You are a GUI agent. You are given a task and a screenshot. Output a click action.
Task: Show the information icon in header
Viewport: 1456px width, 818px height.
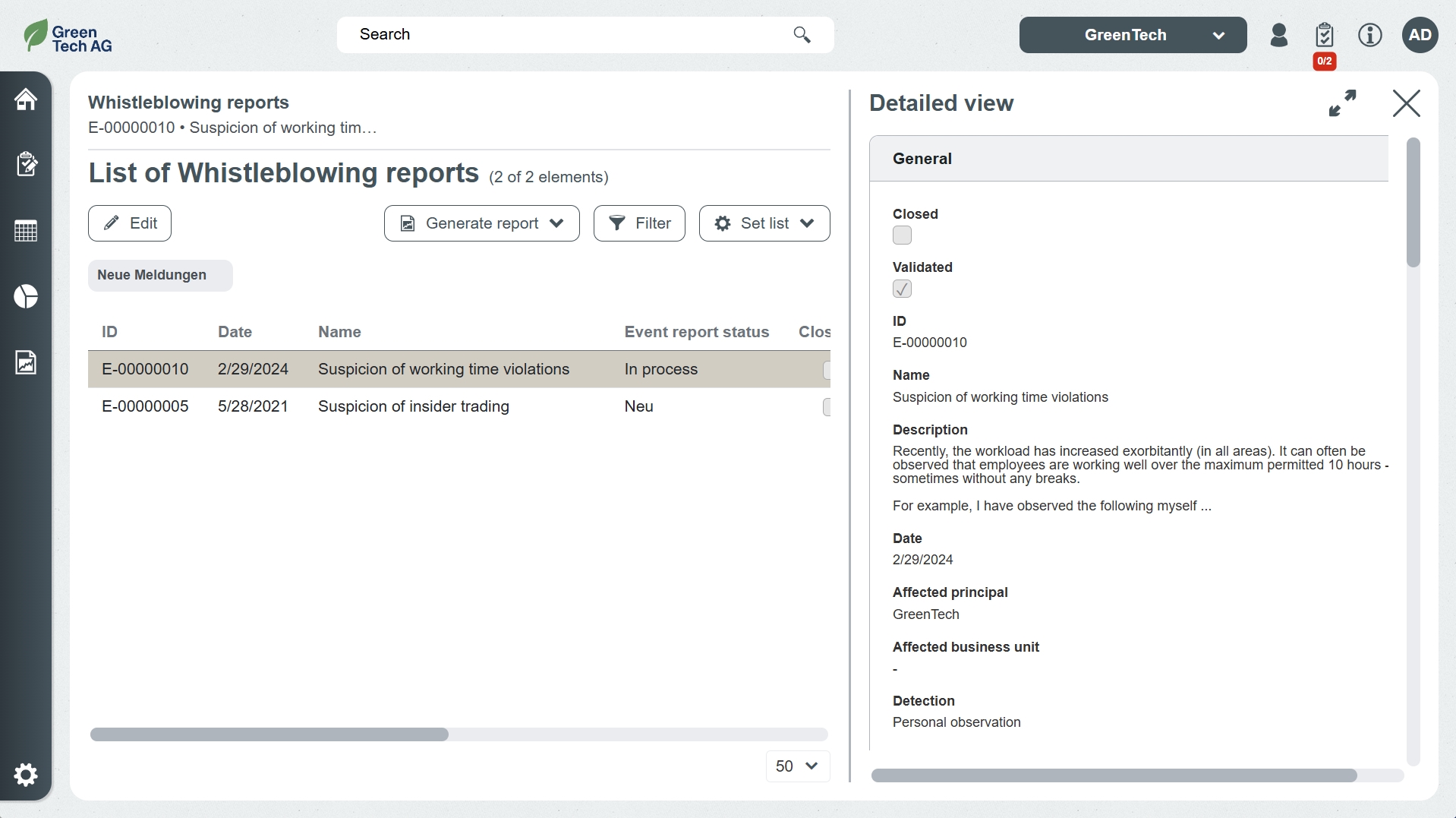1370,35
